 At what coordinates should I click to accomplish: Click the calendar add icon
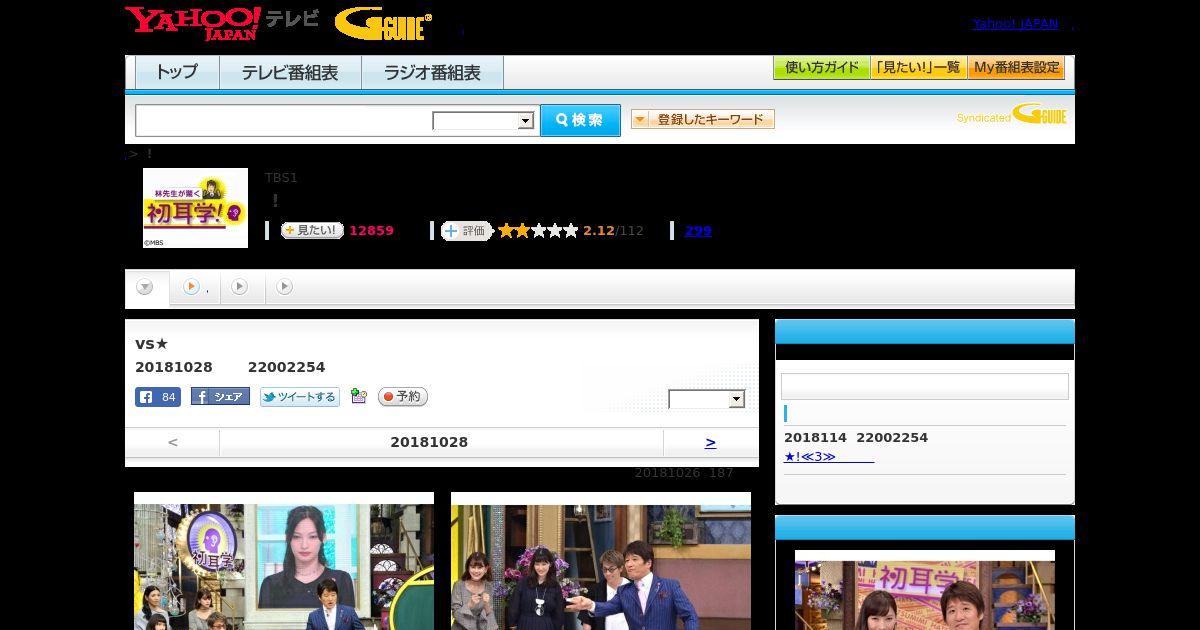tap(359, 397)
